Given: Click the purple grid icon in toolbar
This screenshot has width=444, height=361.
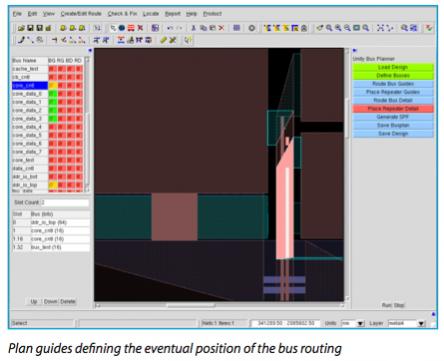Looking at the screenshot, I should (x=237, y=28).
